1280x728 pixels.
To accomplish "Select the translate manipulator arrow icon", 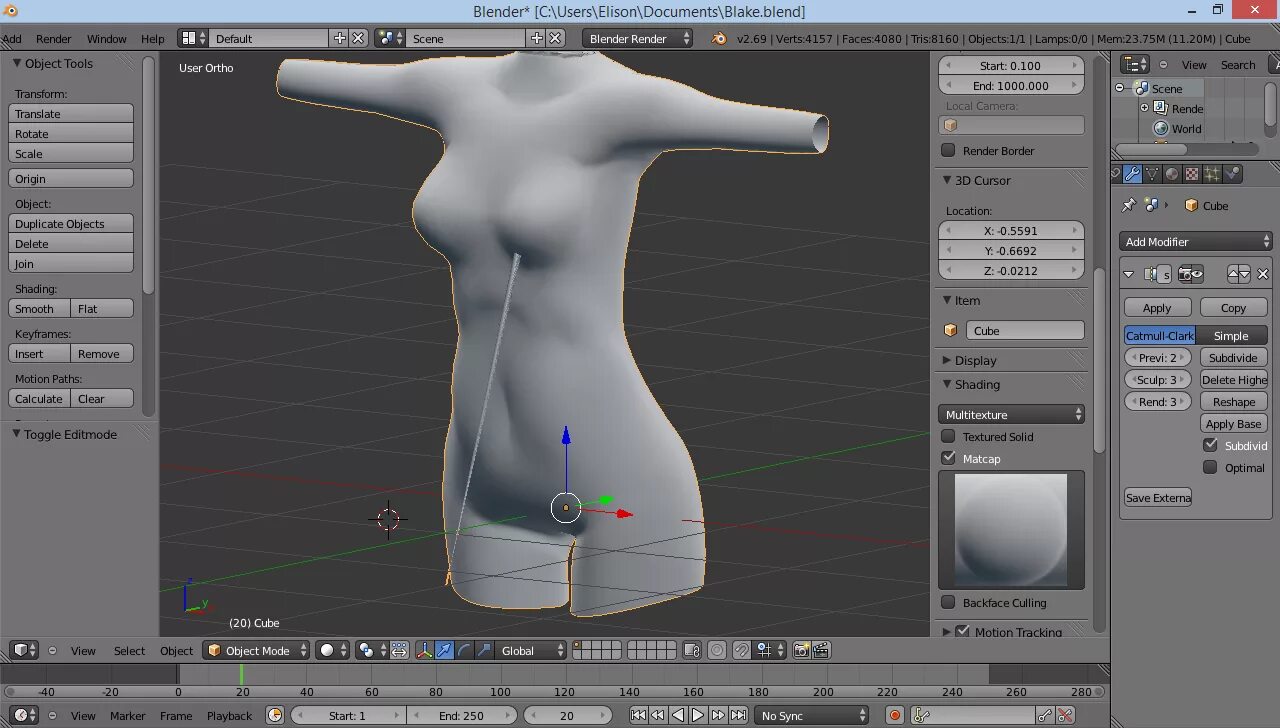I will pos(444,650).
